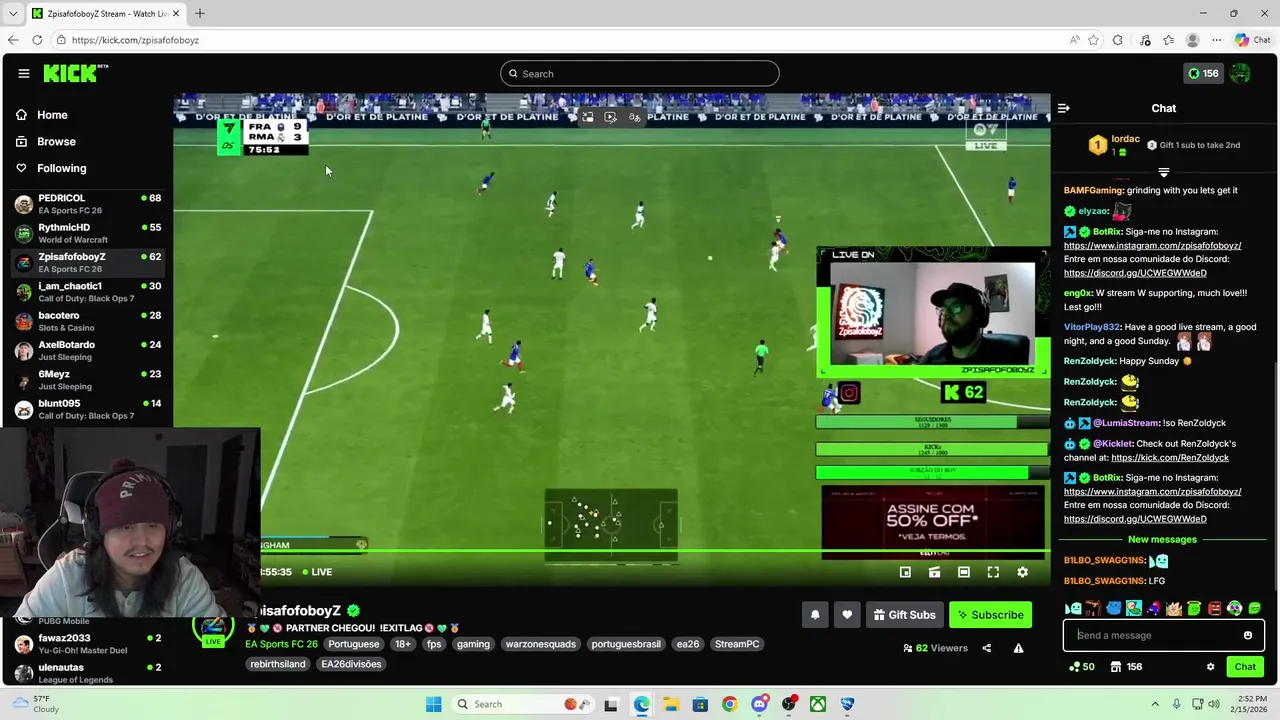Click the Kick search field
The image size is (1280, 720).
(x=640, y=73)
